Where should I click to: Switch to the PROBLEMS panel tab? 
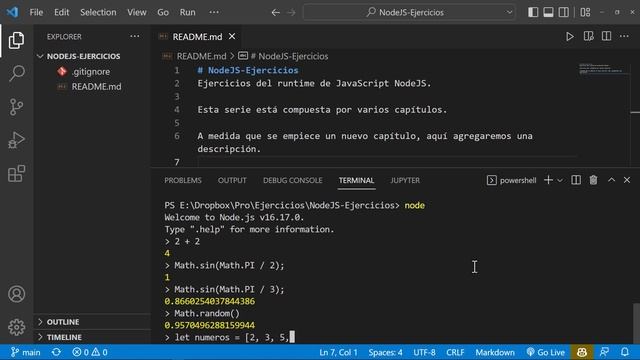183,180
